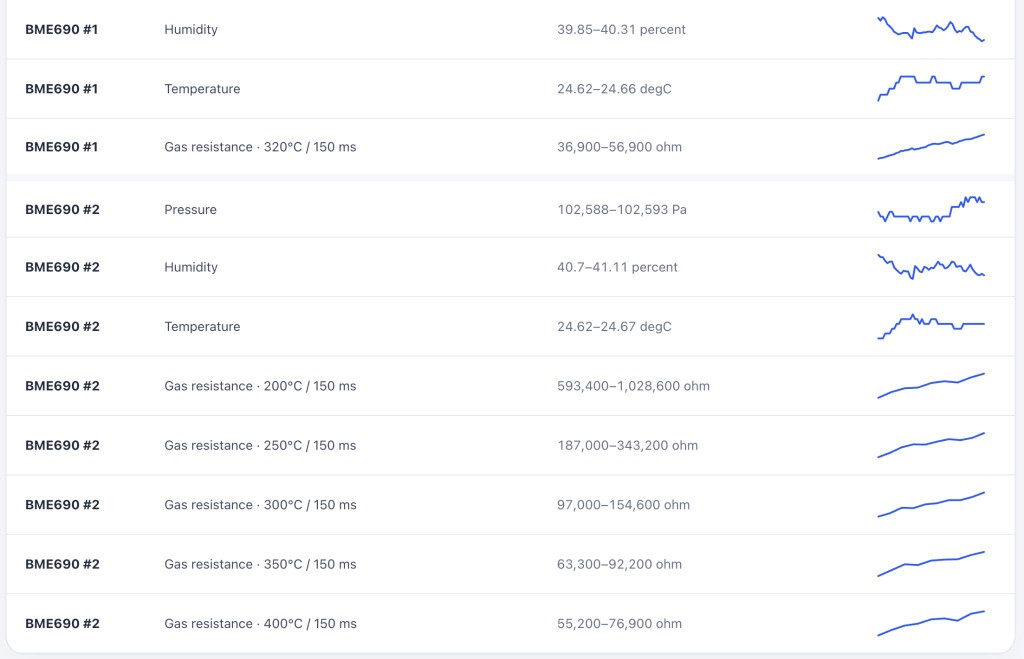Open the 200°C gas resistance sparkline
The height and width of the screenshot is (659, 1024).
click(x=931, y=385)
